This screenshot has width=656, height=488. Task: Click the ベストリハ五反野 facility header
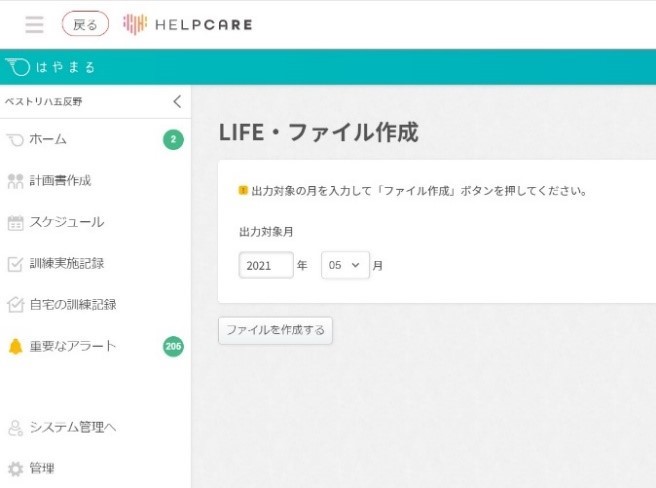pyautogui.click(x=44, y=101)
